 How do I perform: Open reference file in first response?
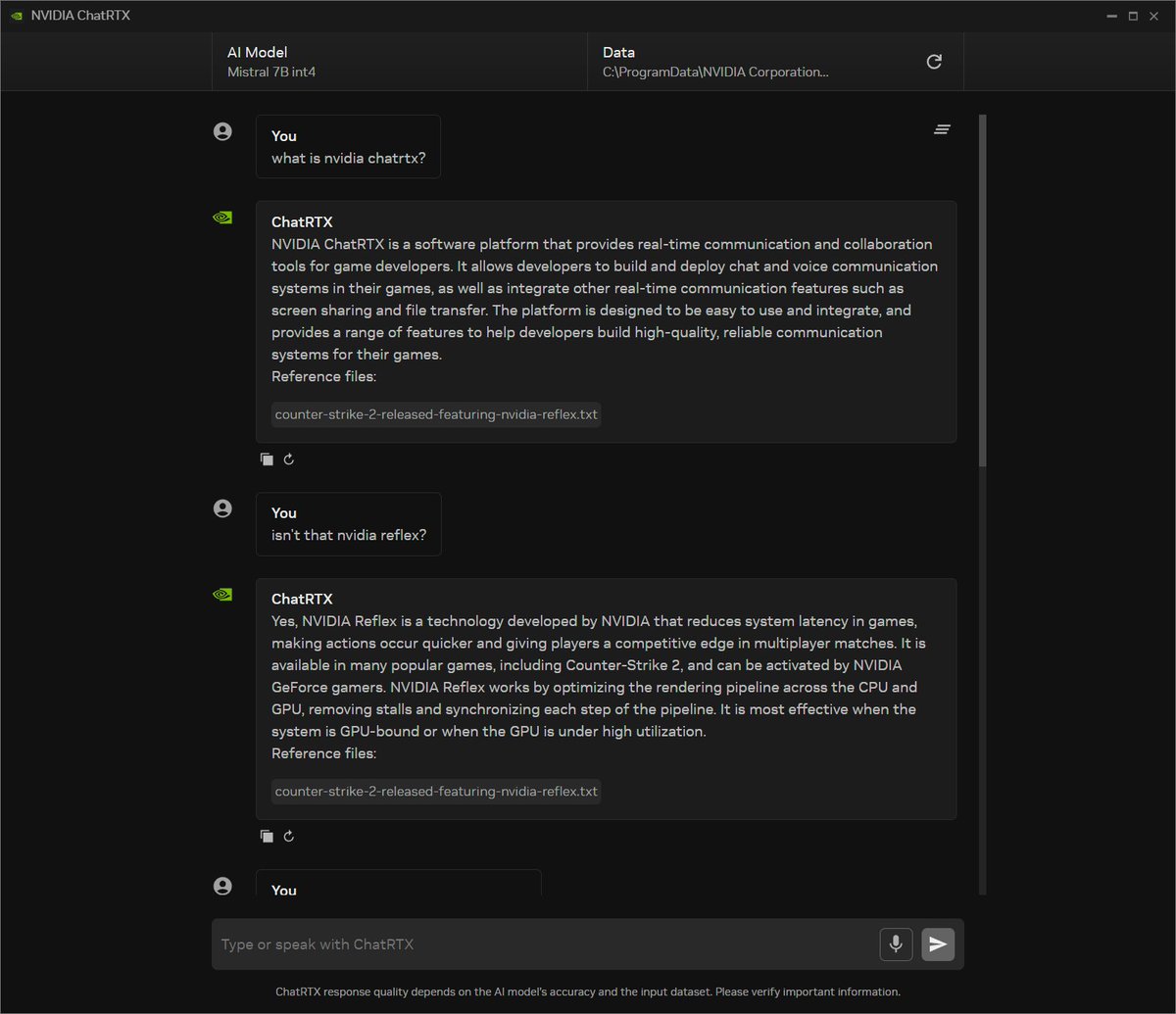click(436, 414)
